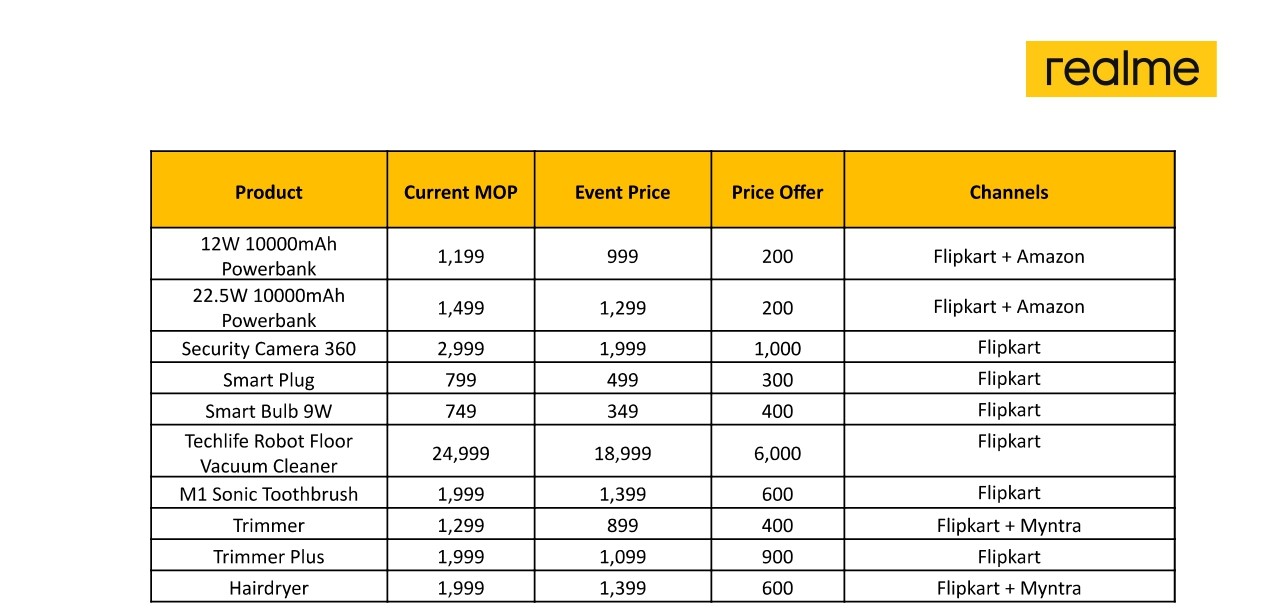Click the Trimmer row's Flipkart + Myntra cell
1275x612 pixels.
[x=1008, y=525]
